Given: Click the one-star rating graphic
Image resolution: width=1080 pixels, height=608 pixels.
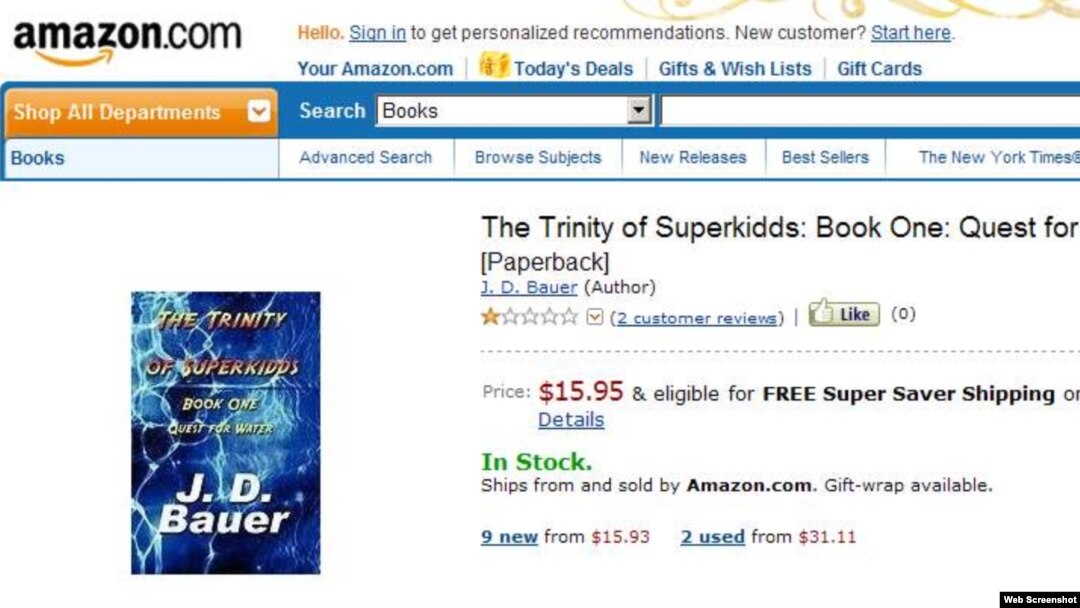Looking at the screenshot, I should pos(529,317).
